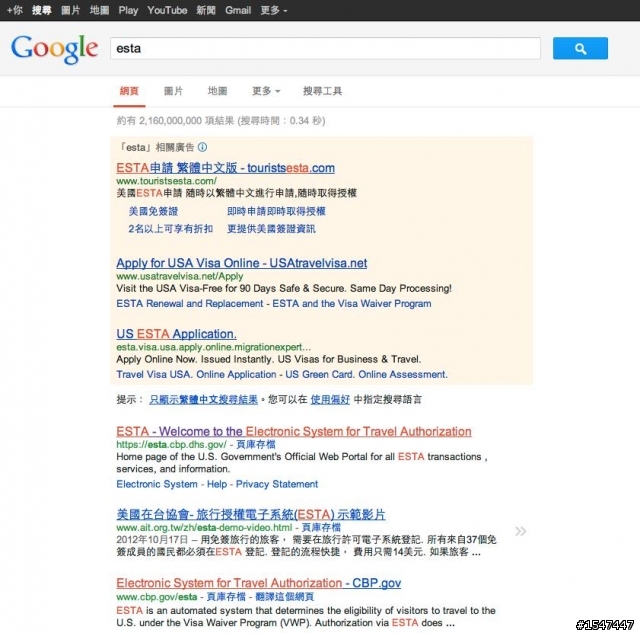Click ESTA Renewal and Replacement link
This screenshot has height=633, width=640.
[190, 304]
